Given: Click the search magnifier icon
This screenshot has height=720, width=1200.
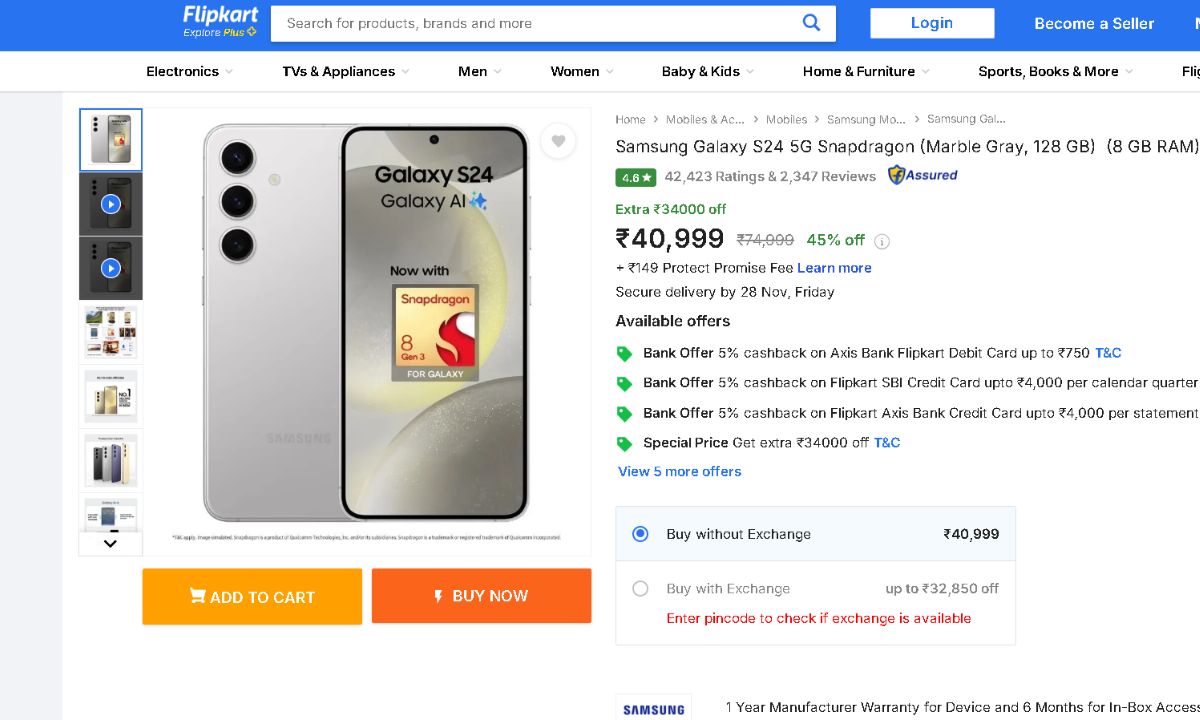Looking at the screenshot, I should click(811, 23).
